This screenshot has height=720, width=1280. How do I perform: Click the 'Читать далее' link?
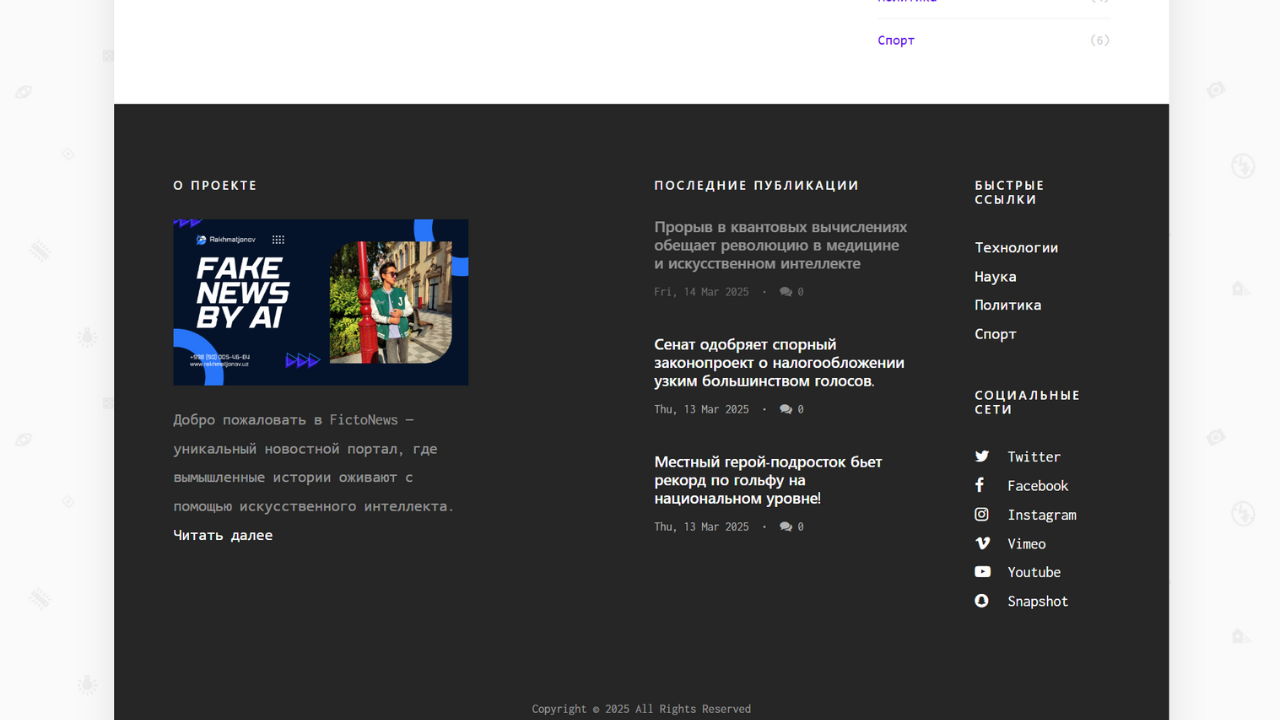pos(223,535)
